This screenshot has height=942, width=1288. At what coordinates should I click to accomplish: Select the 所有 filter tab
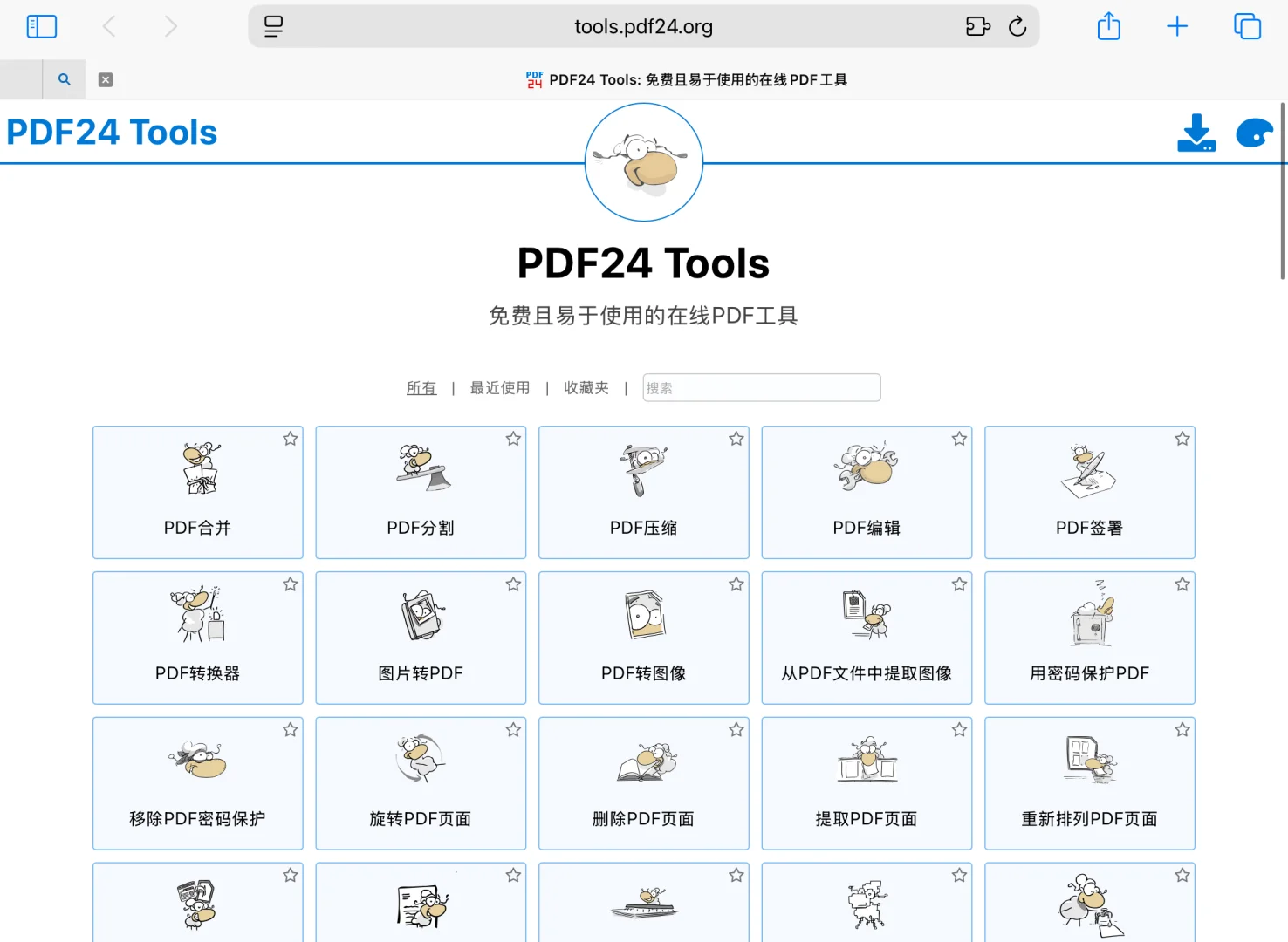point(421,388)
